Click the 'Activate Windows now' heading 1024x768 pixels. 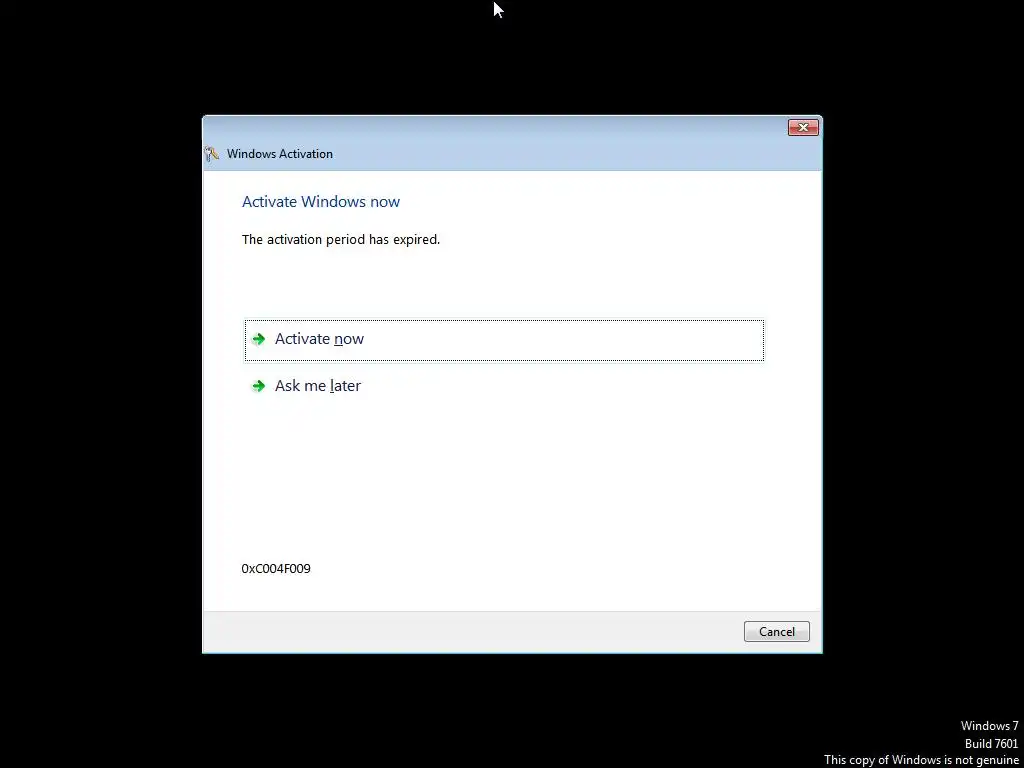(x=321, y=202)
